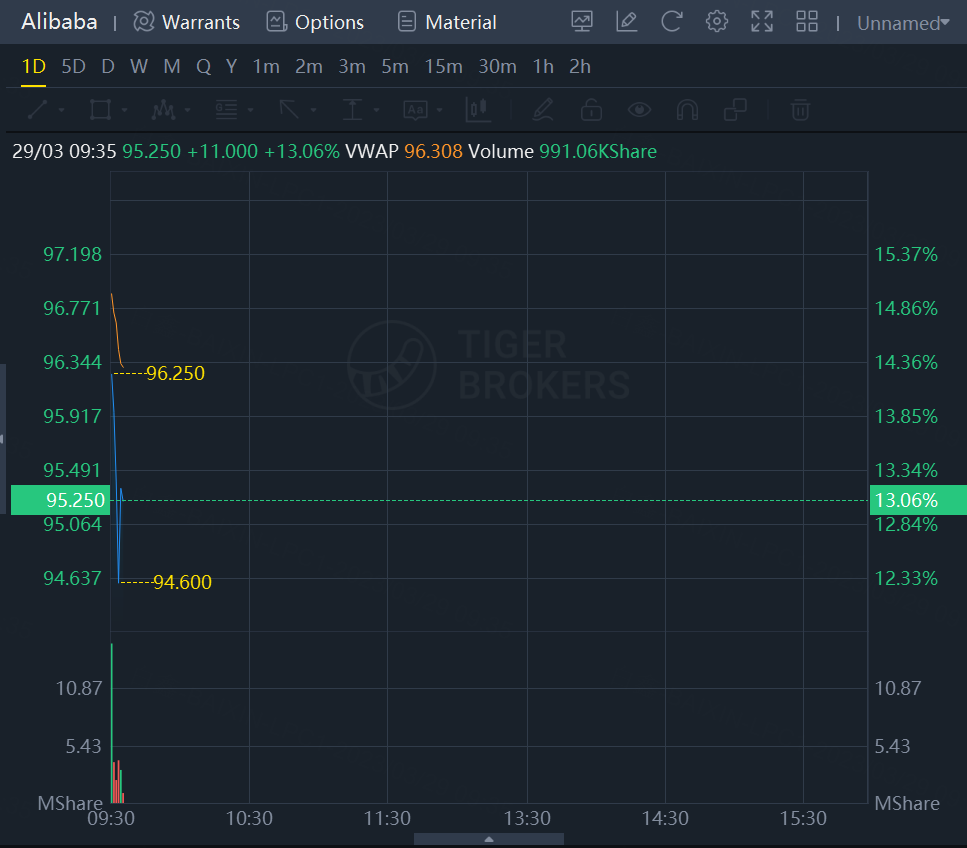967x848 pixels.
Task: Expand the text tool options arrow
Action: click(x=439, y=110)
